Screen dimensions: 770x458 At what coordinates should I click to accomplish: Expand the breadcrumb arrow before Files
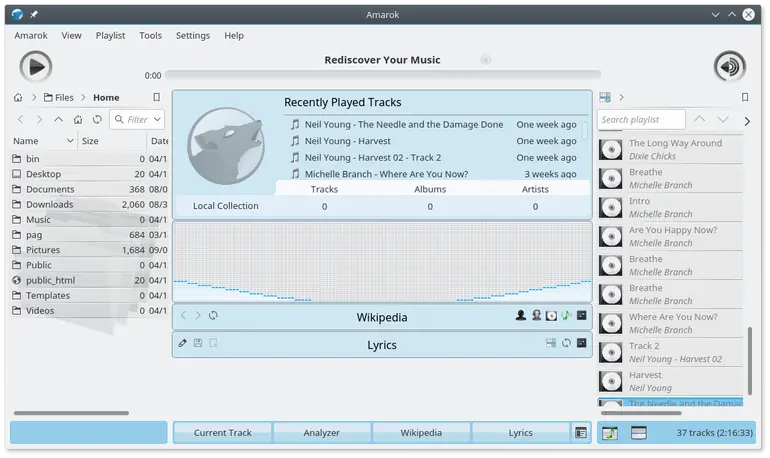pyautogui.click(x=34, y=98)
